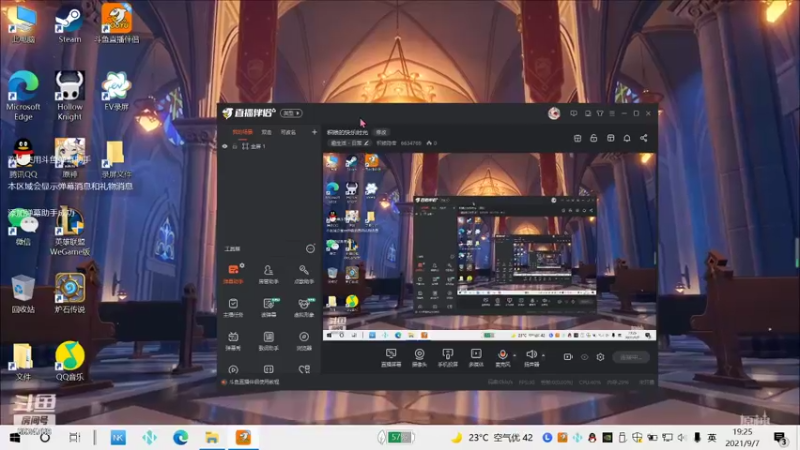The width and height of the screenshot is (800, 450).
Task: Add a new scene with the plus button
Action: click(x=314, y=132)
